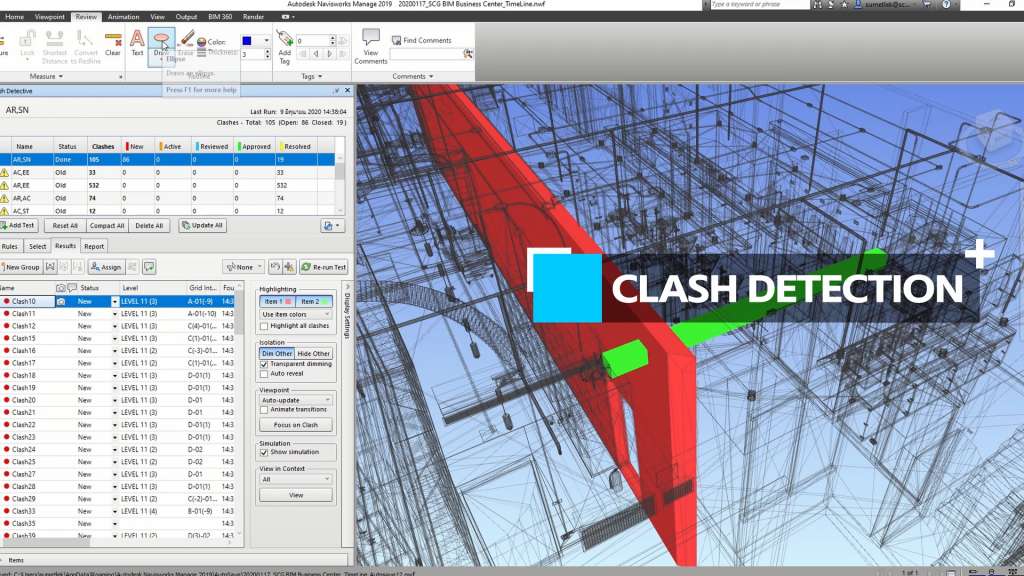This screenshot has height=576, width=1024.
Task: Expand the Comments panel dropdown
Action: [x=413, y=76]
